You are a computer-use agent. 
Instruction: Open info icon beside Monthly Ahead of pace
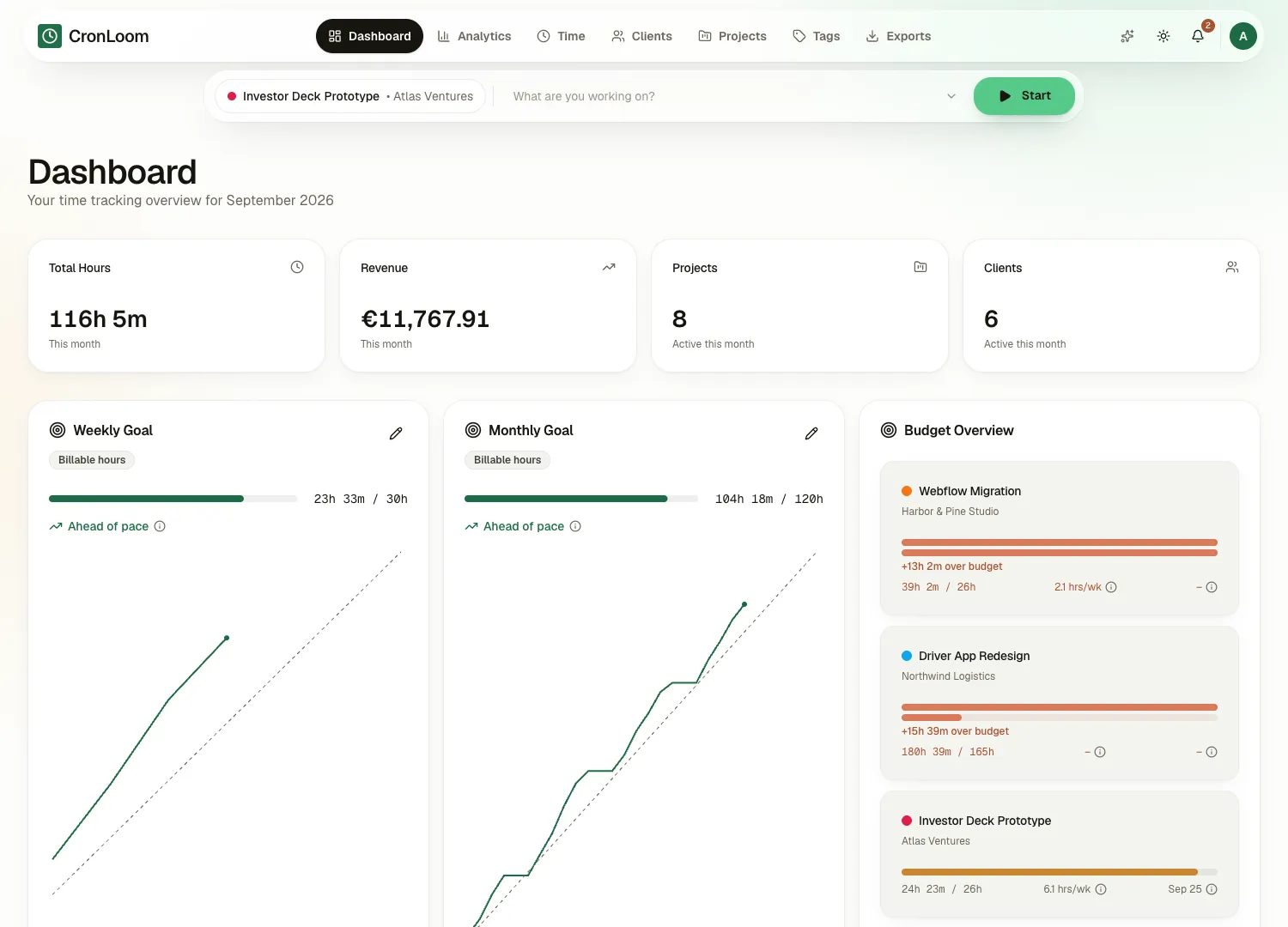tap(575, 526)
